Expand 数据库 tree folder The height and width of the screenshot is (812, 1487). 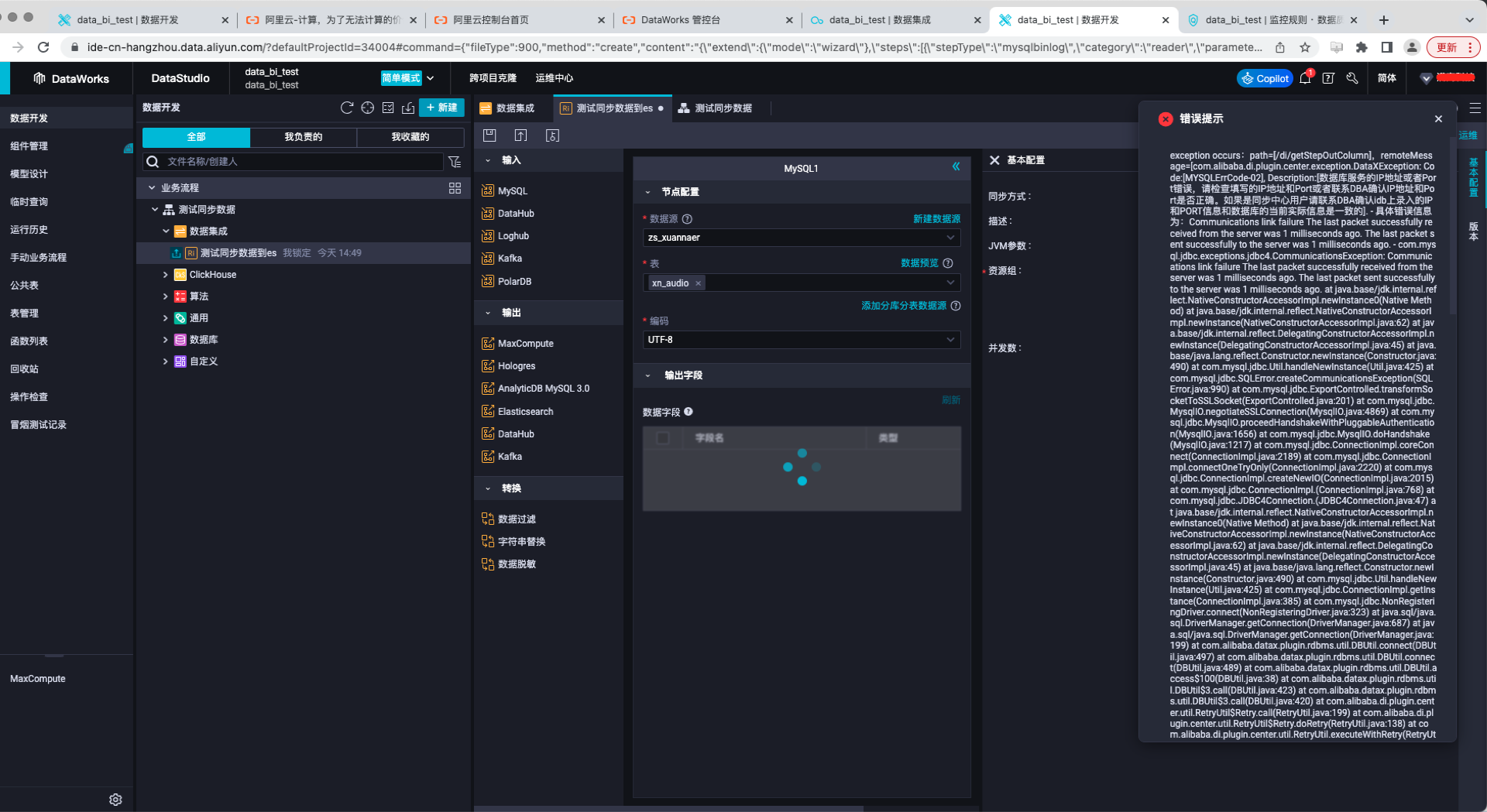point(165,340)
